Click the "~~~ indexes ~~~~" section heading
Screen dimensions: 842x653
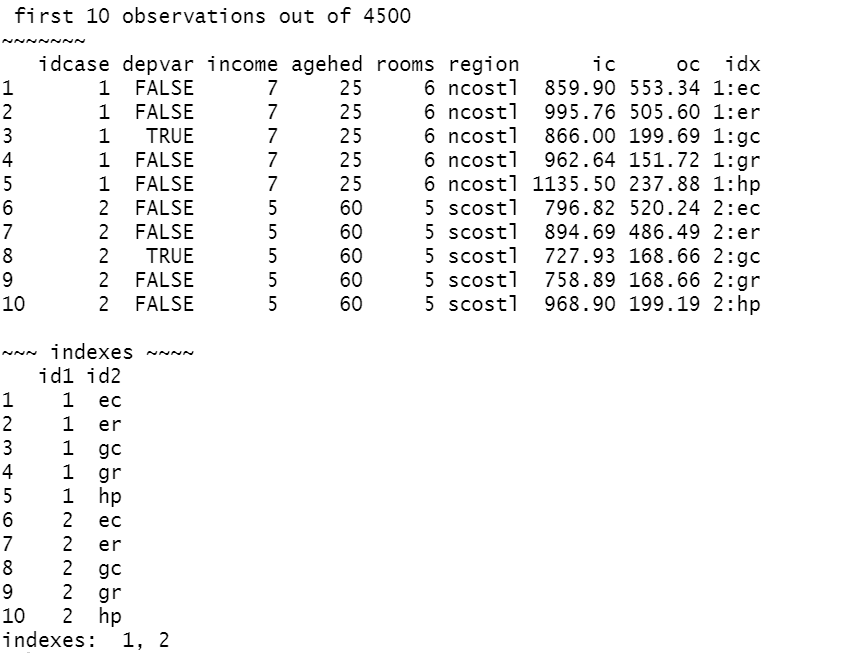pyautogui.click(x=98, y=352)
